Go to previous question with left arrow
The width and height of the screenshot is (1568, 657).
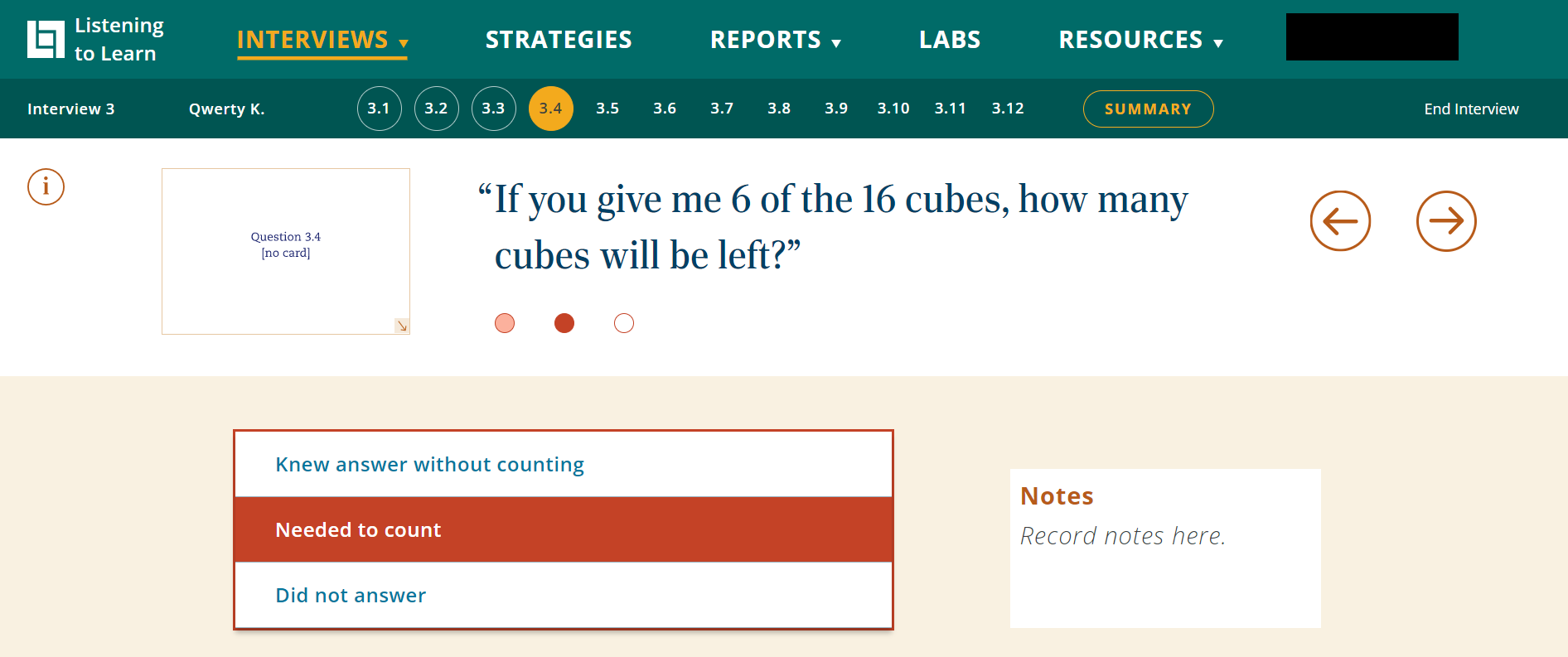(x=1339, y=221)
